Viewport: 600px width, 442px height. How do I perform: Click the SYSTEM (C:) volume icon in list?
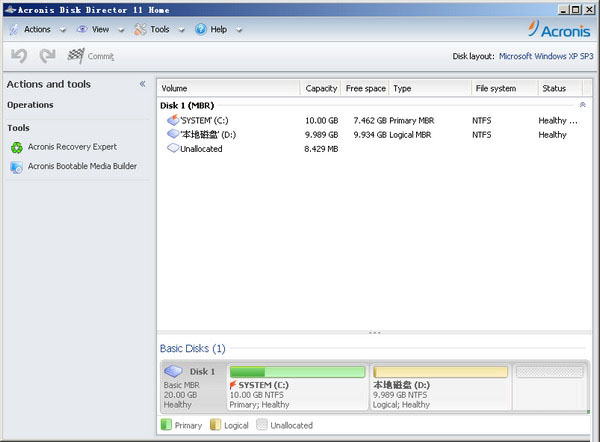coord(172,121)
